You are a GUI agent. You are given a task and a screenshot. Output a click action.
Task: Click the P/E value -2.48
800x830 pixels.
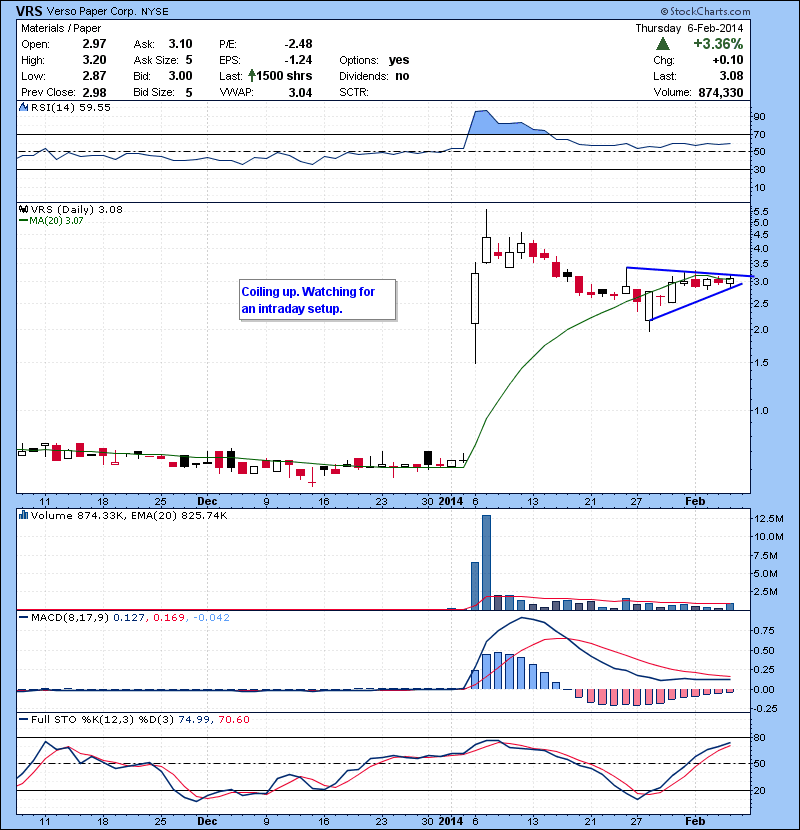tap(298, 44)
